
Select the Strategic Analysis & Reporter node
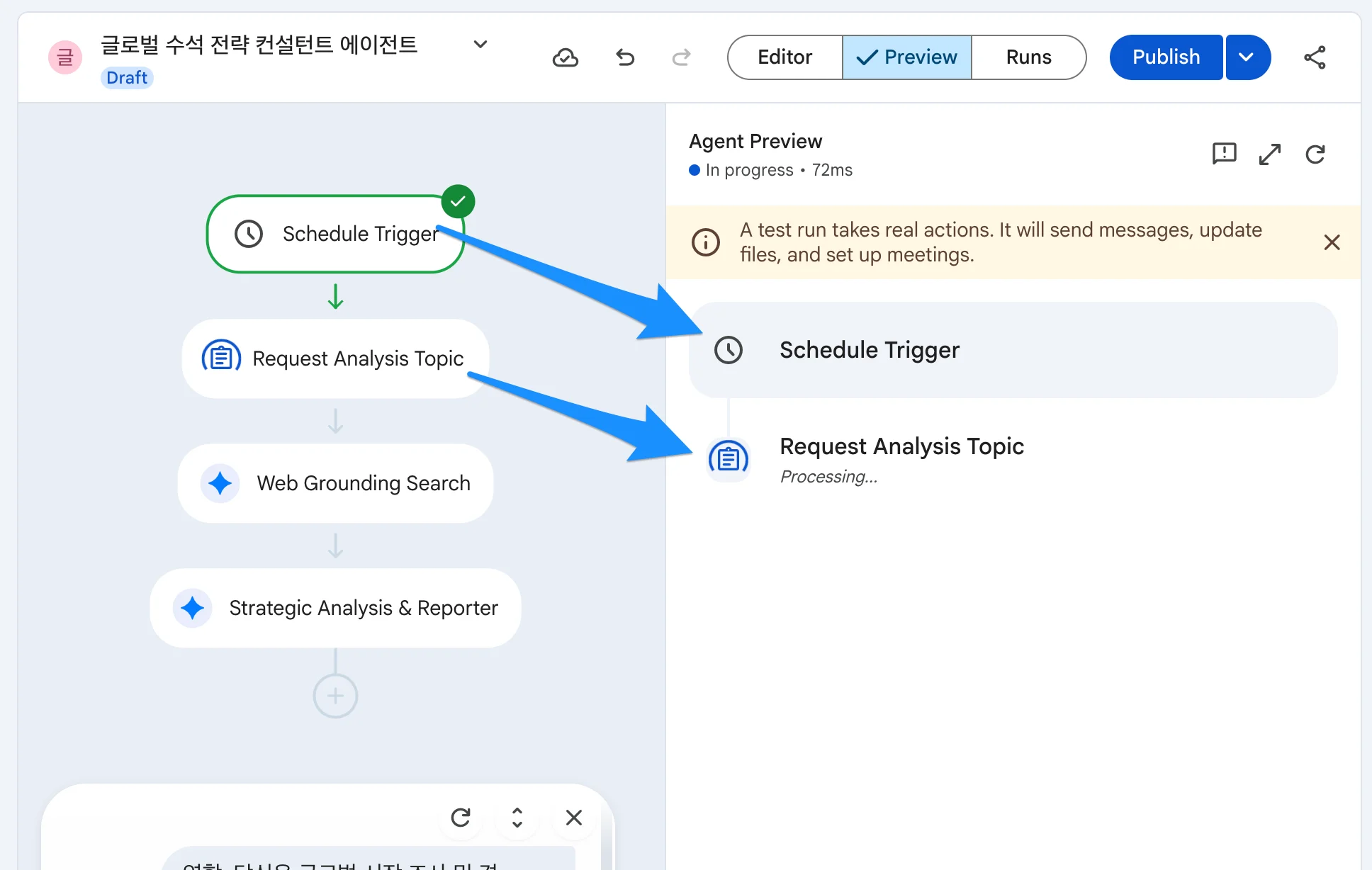click(335, 608)
